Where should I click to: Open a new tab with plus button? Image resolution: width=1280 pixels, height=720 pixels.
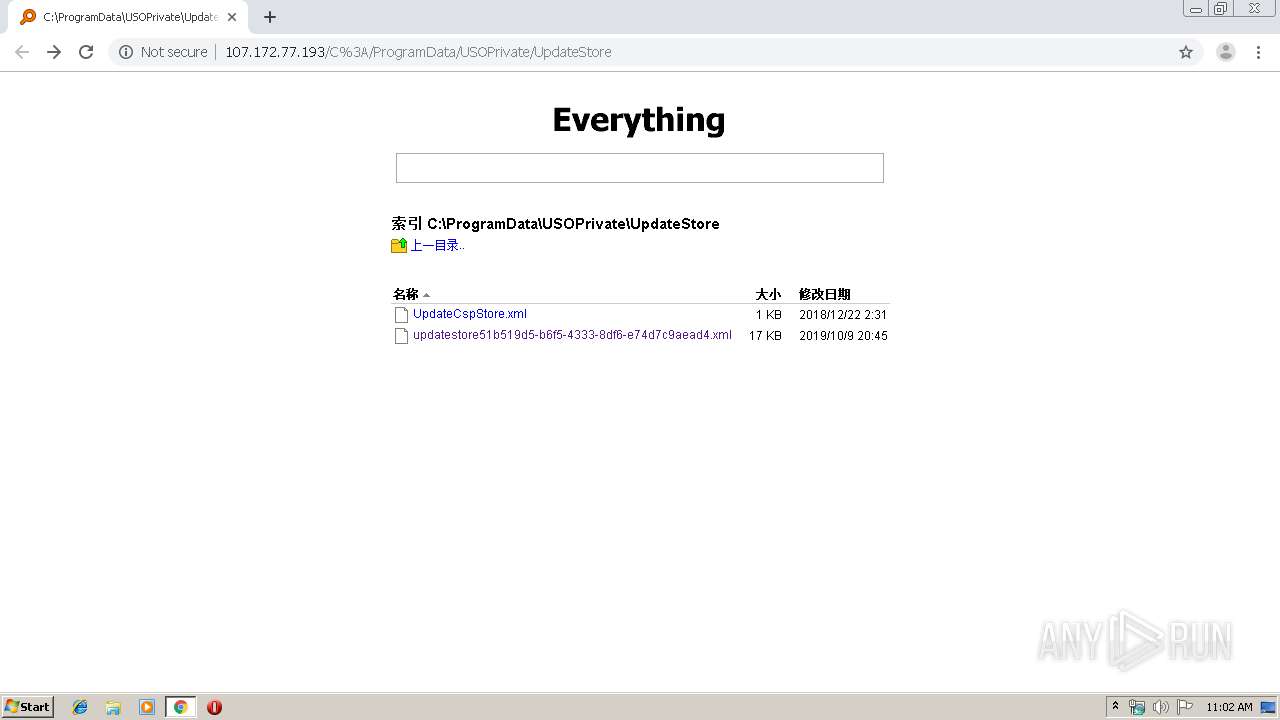(x=270, y=17)
